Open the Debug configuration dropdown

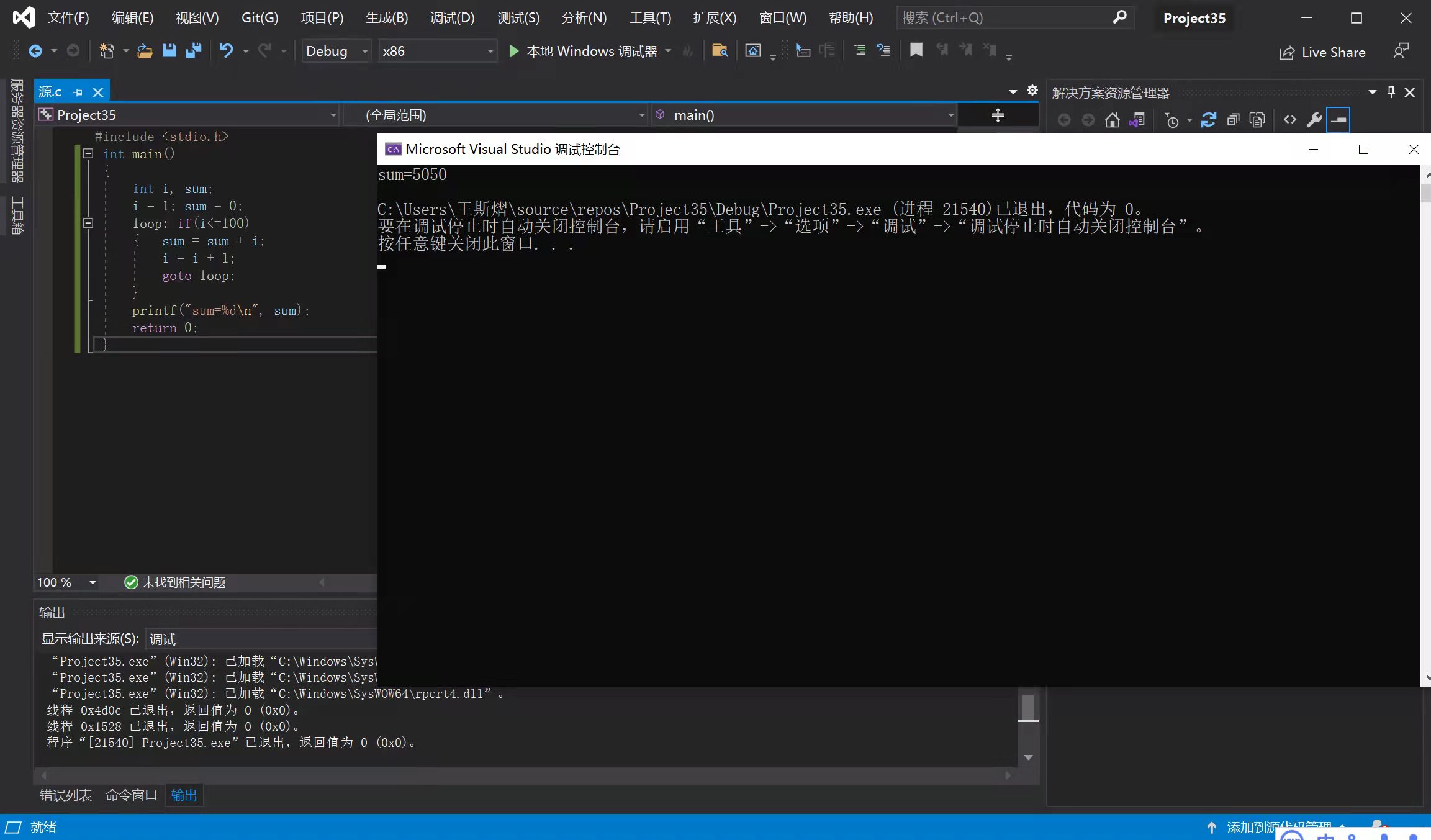(x=364, y=51)
